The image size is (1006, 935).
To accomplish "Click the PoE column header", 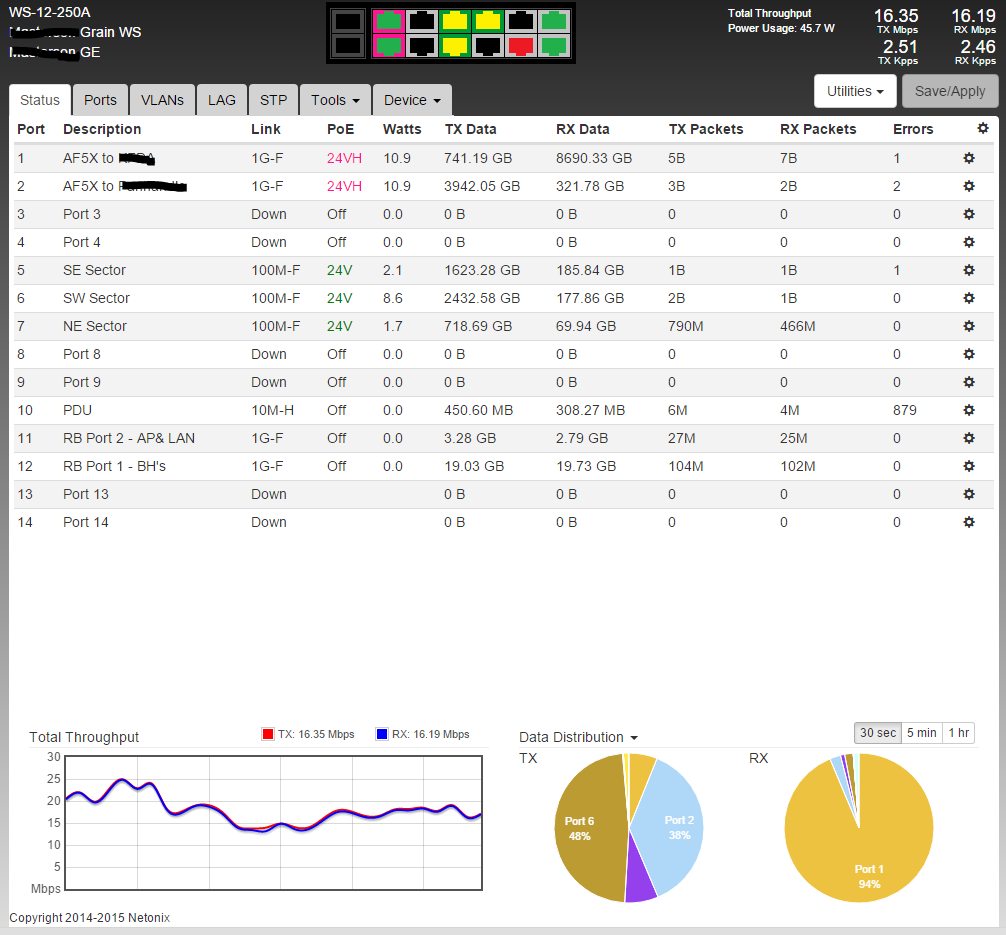I will point(341,129).
